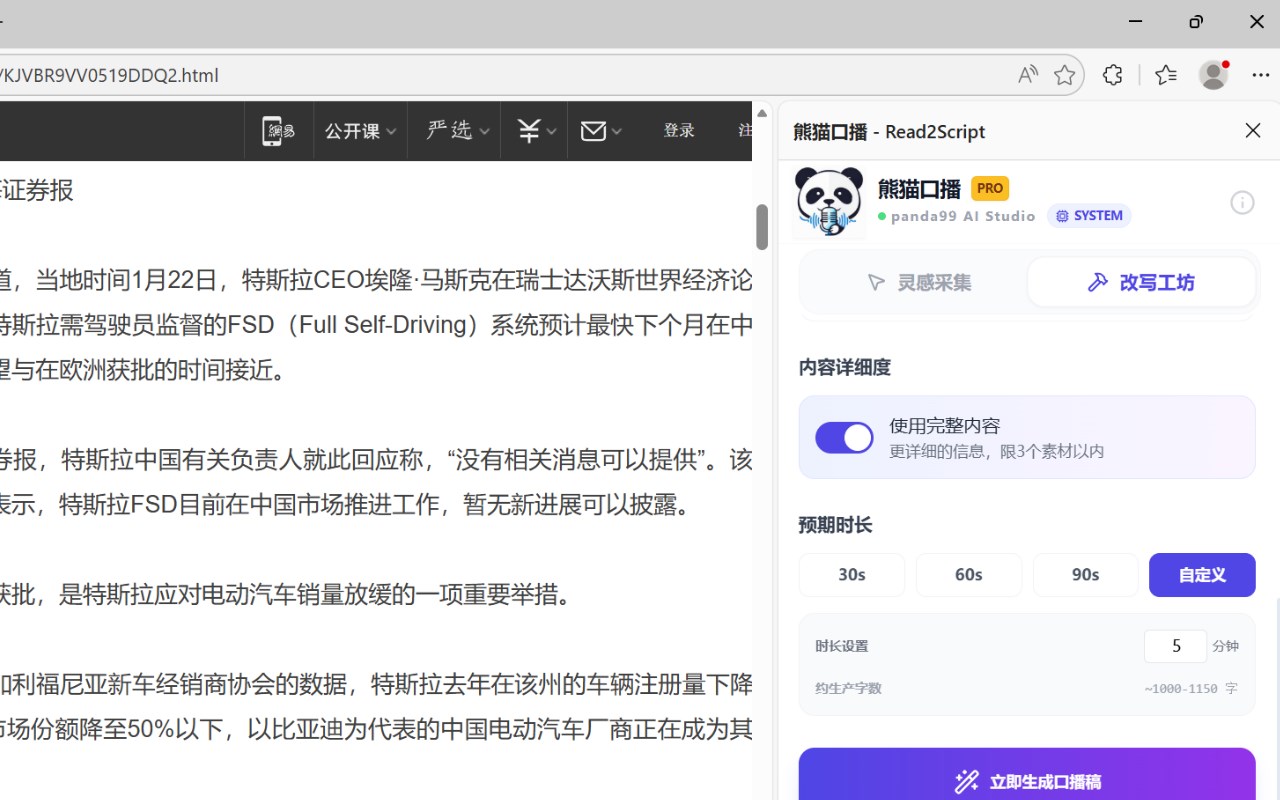The height and width of the screenshot is (800, 1280).
Task: Switch to the 改写工坊 tab
Action: 1141,283
